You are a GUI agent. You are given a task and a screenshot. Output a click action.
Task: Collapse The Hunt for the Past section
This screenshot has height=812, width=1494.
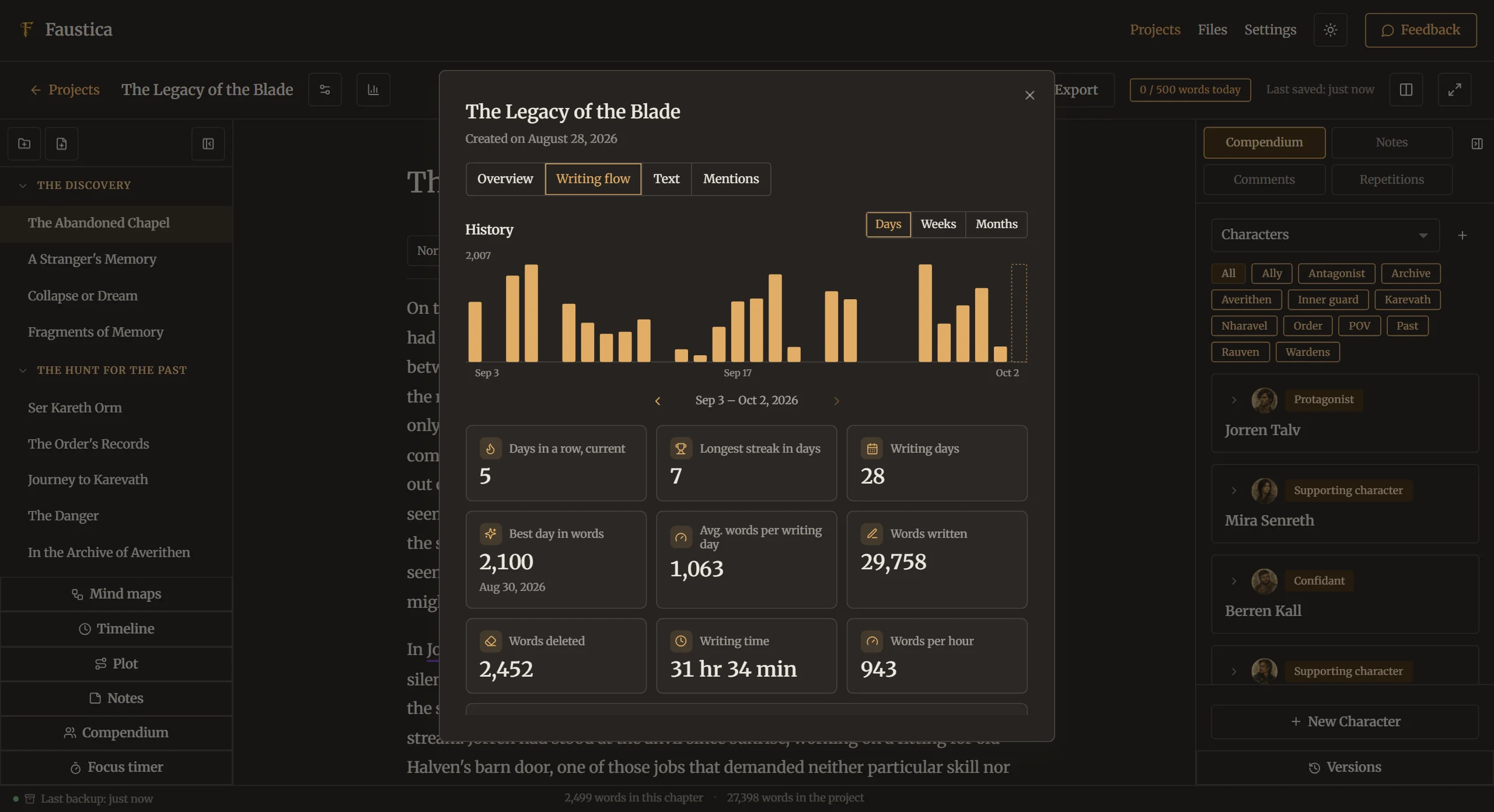[x=23, y=370]
